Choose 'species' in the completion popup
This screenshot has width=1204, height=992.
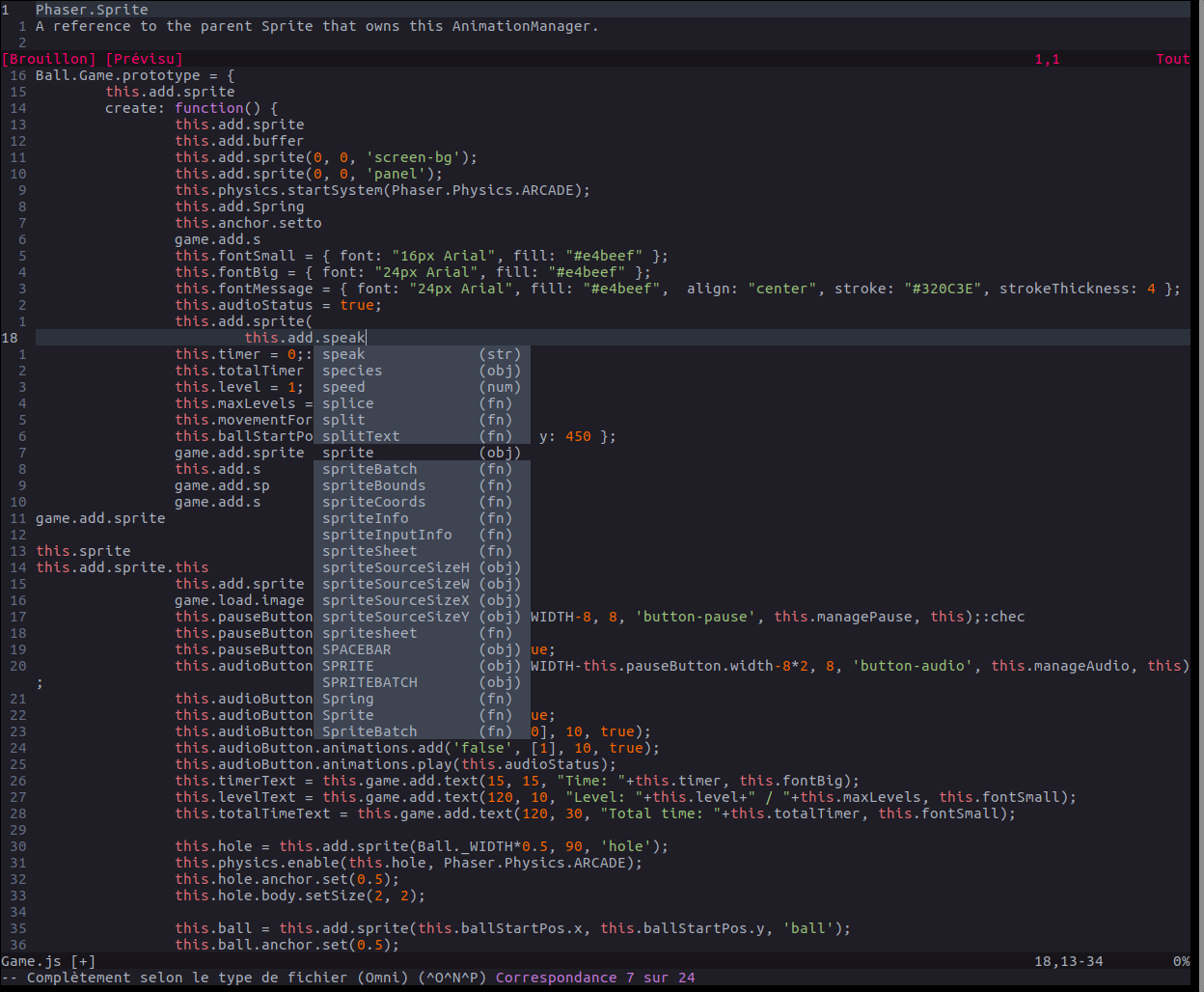click(422, 371)
